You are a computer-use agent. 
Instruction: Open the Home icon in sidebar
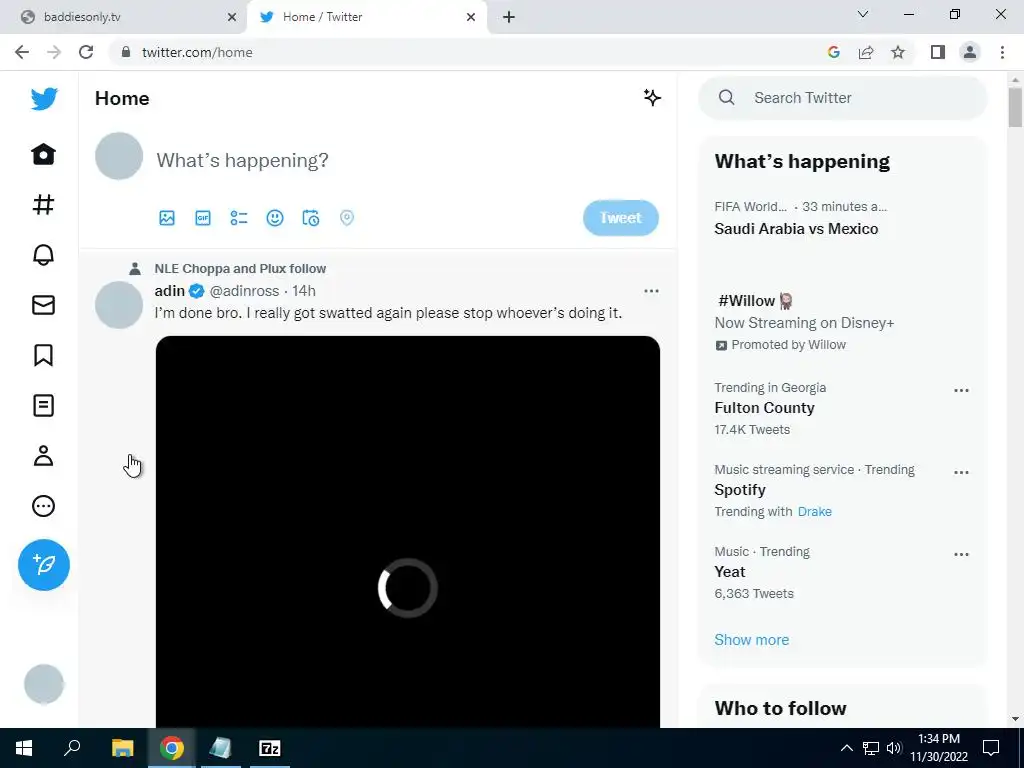pos(44,154)
